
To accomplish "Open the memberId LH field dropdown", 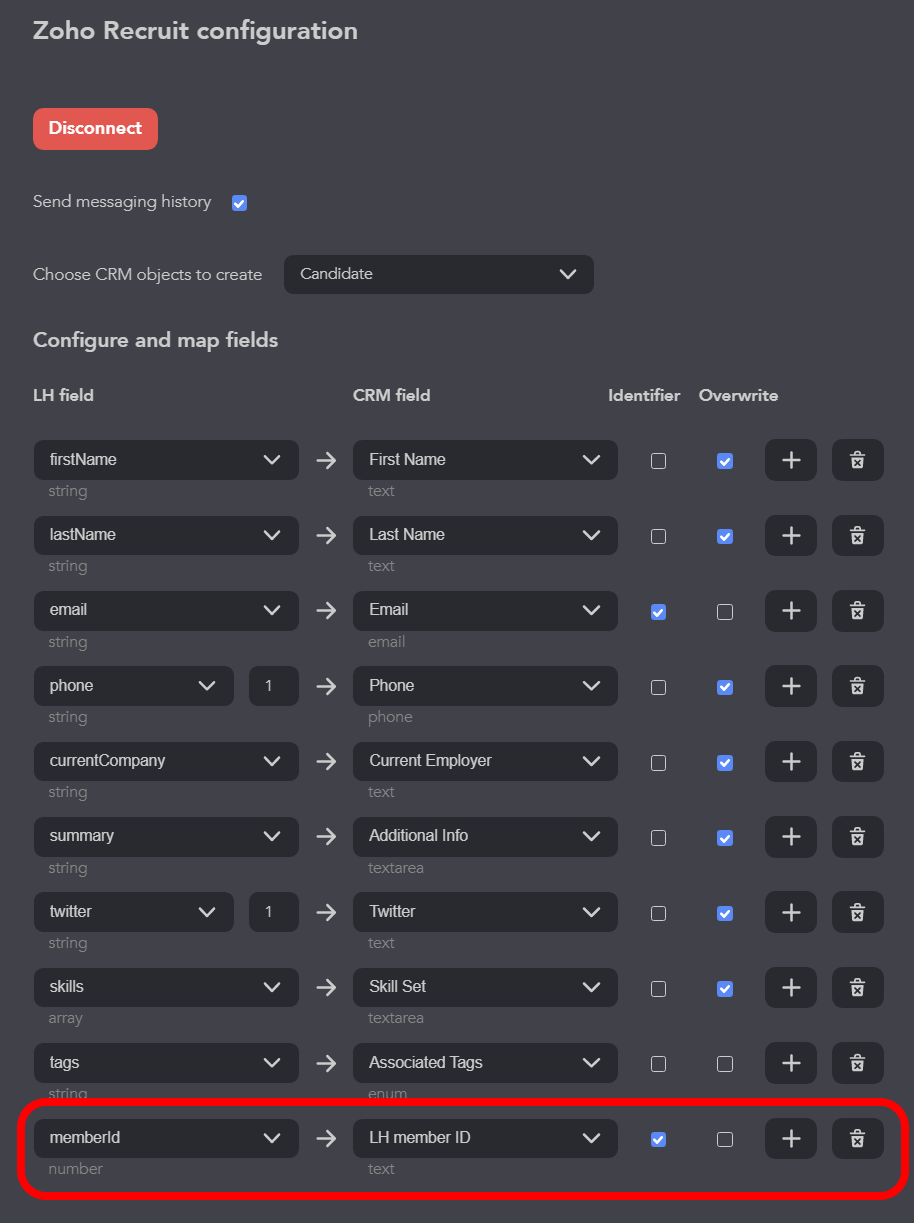I will pos(166,1138).
